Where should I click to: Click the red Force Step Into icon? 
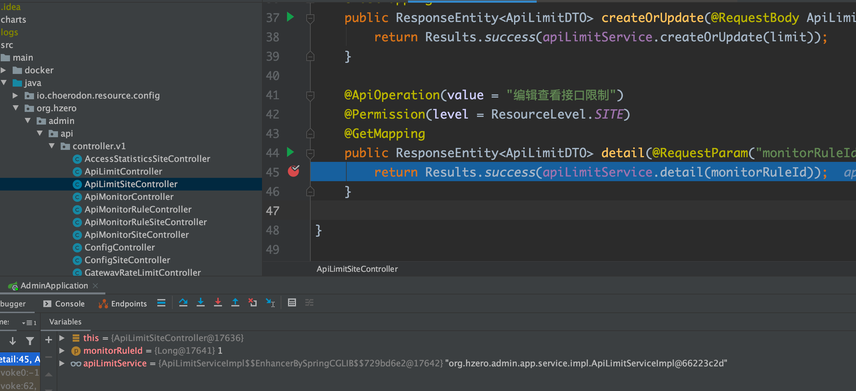[218, 303]
